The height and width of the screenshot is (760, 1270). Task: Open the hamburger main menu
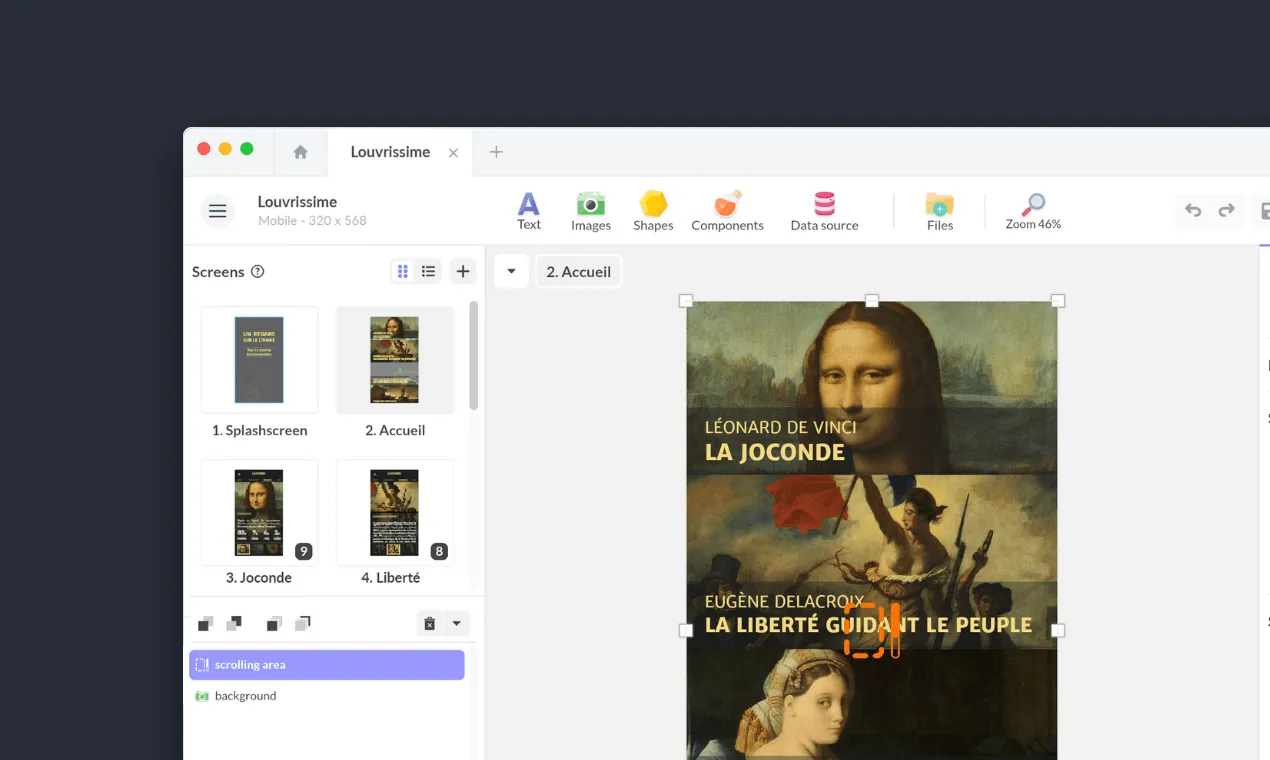click(217, 211)
